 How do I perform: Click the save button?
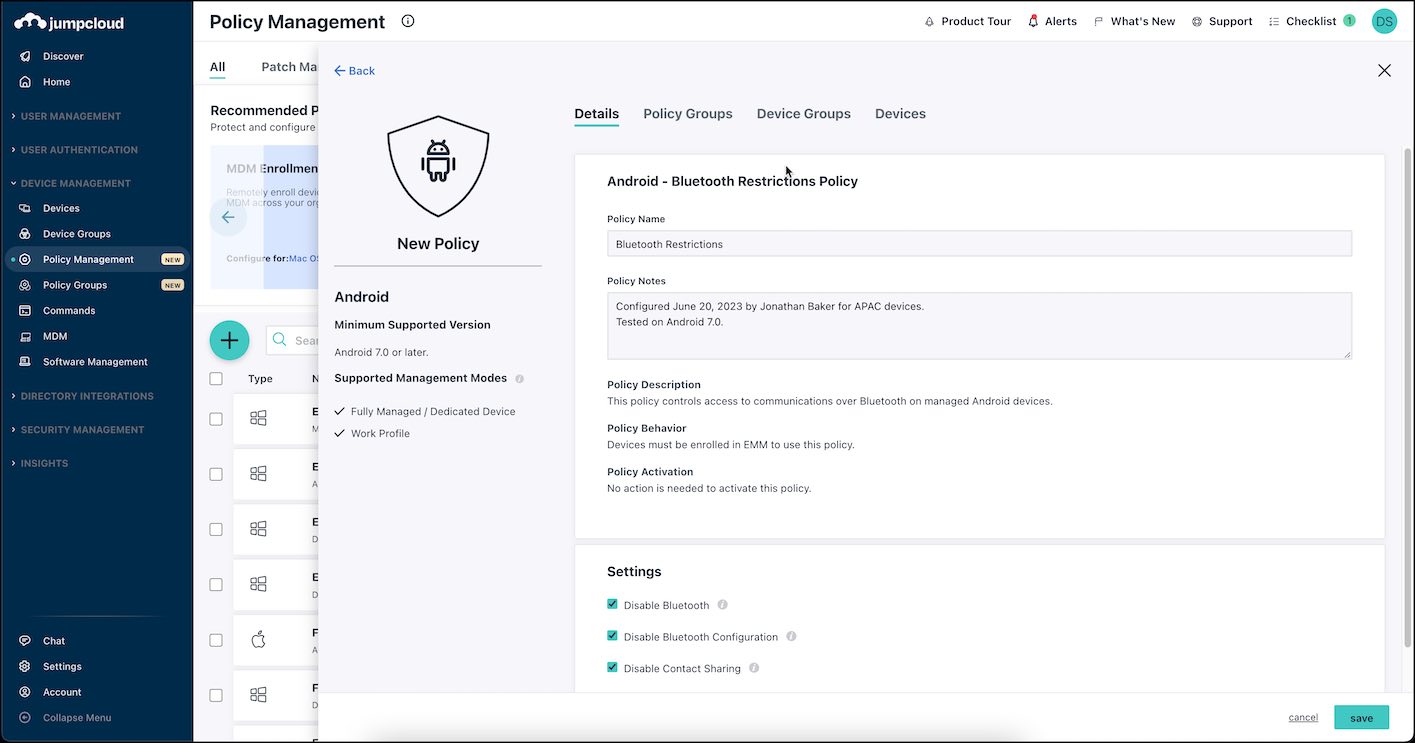pyautogui.click(x=1361, y=717)
